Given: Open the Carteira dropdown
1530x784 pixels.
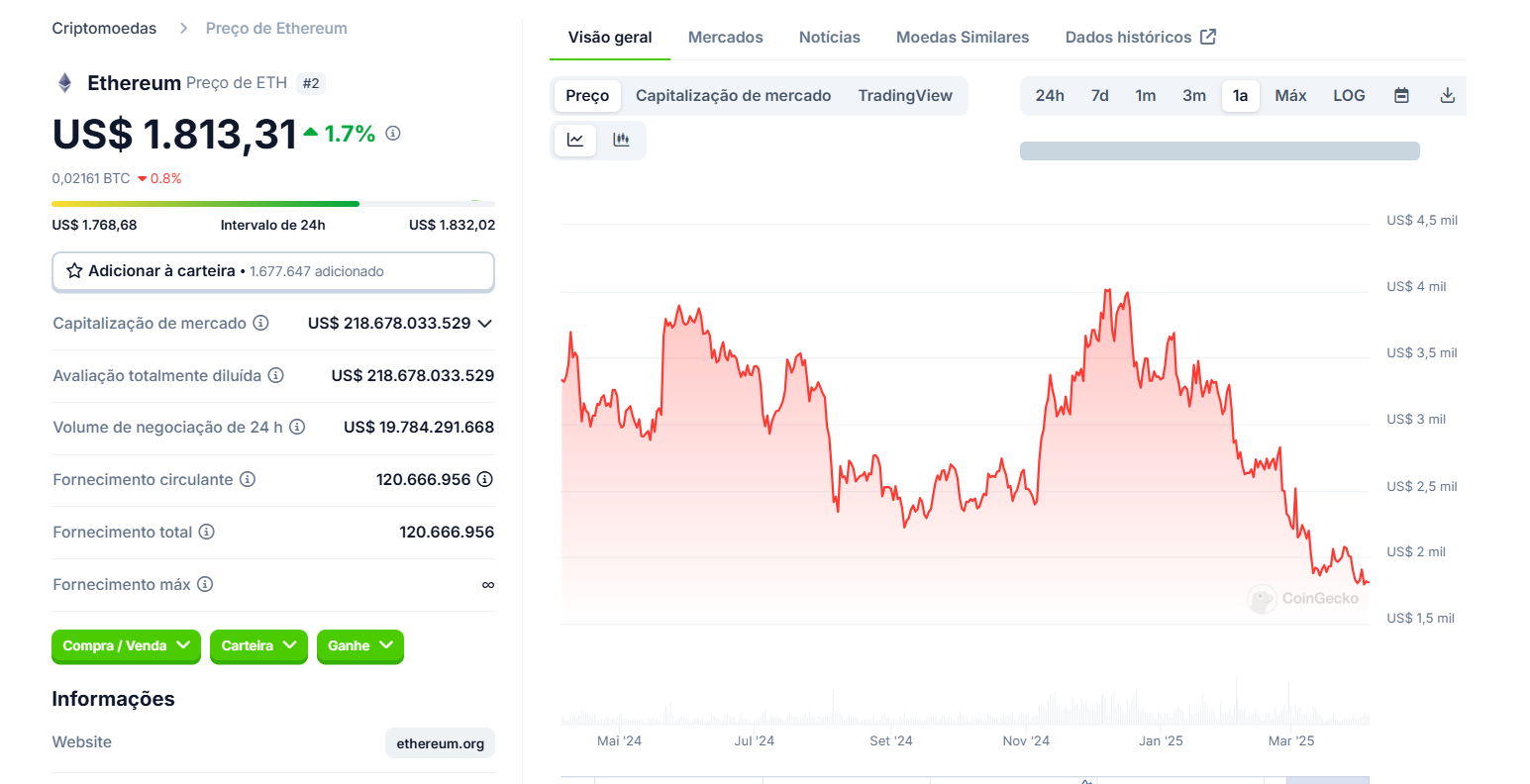Looking at the screenshot, I should [258, 645].
